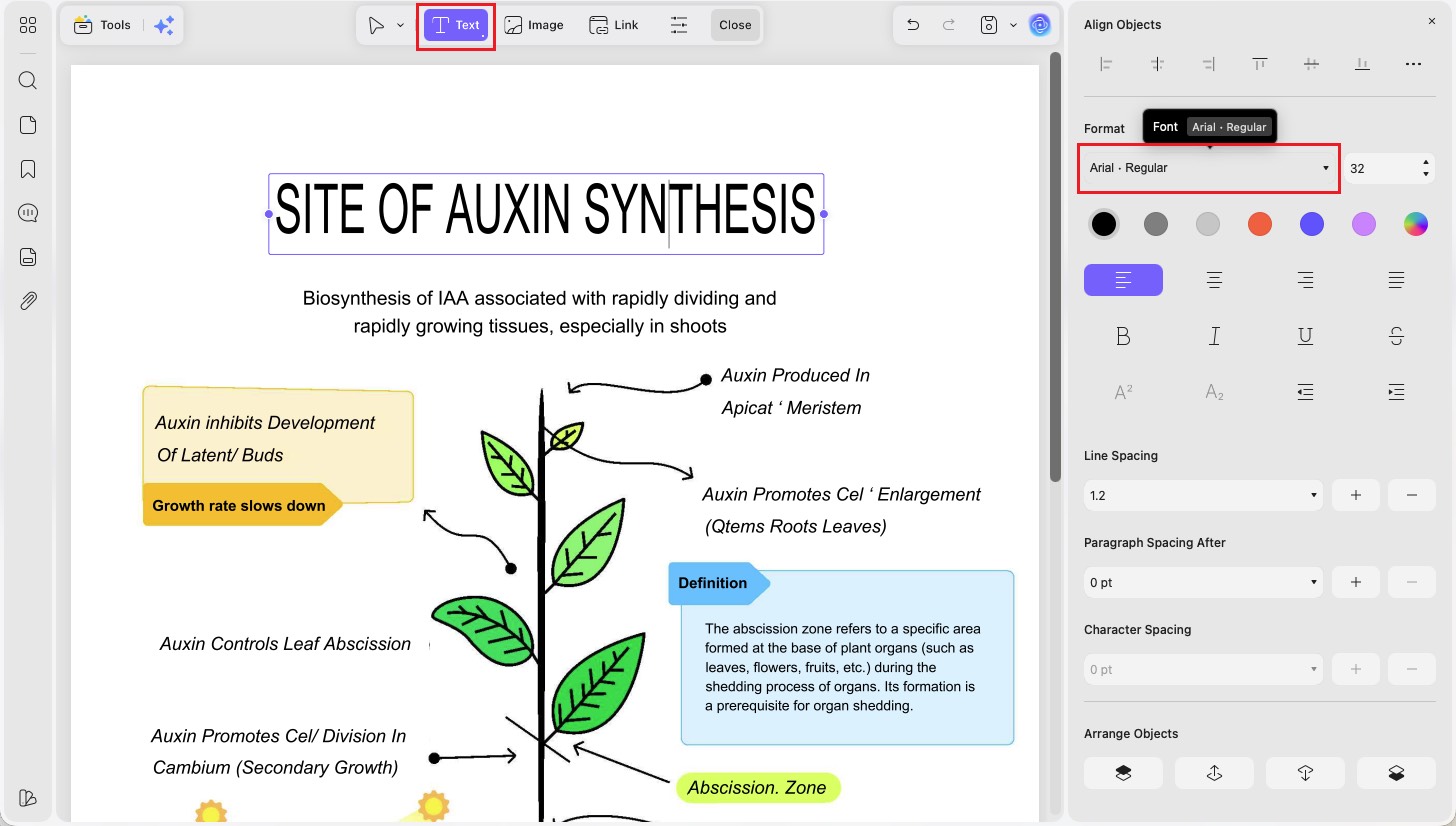
Task: Toggle italic text formatting
Action: 1214,336
